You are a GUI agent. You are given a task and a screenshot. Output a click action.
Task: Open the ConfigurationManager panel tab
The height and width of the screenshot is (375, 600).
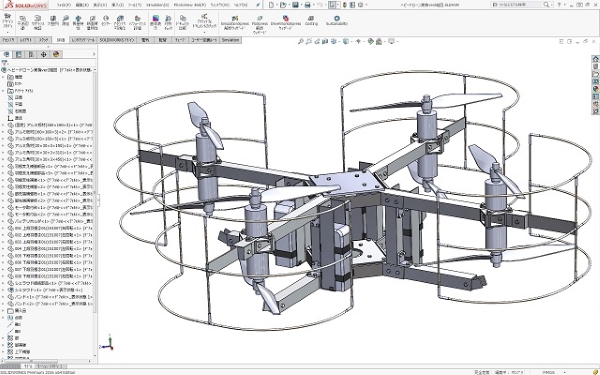(x=31, y=54)
